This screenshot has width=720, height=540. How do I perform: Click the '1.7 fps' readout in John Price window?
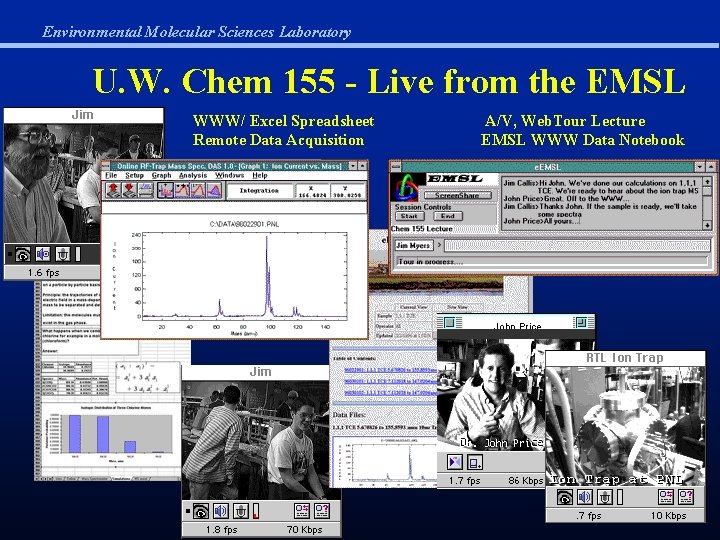coord(465,481)
